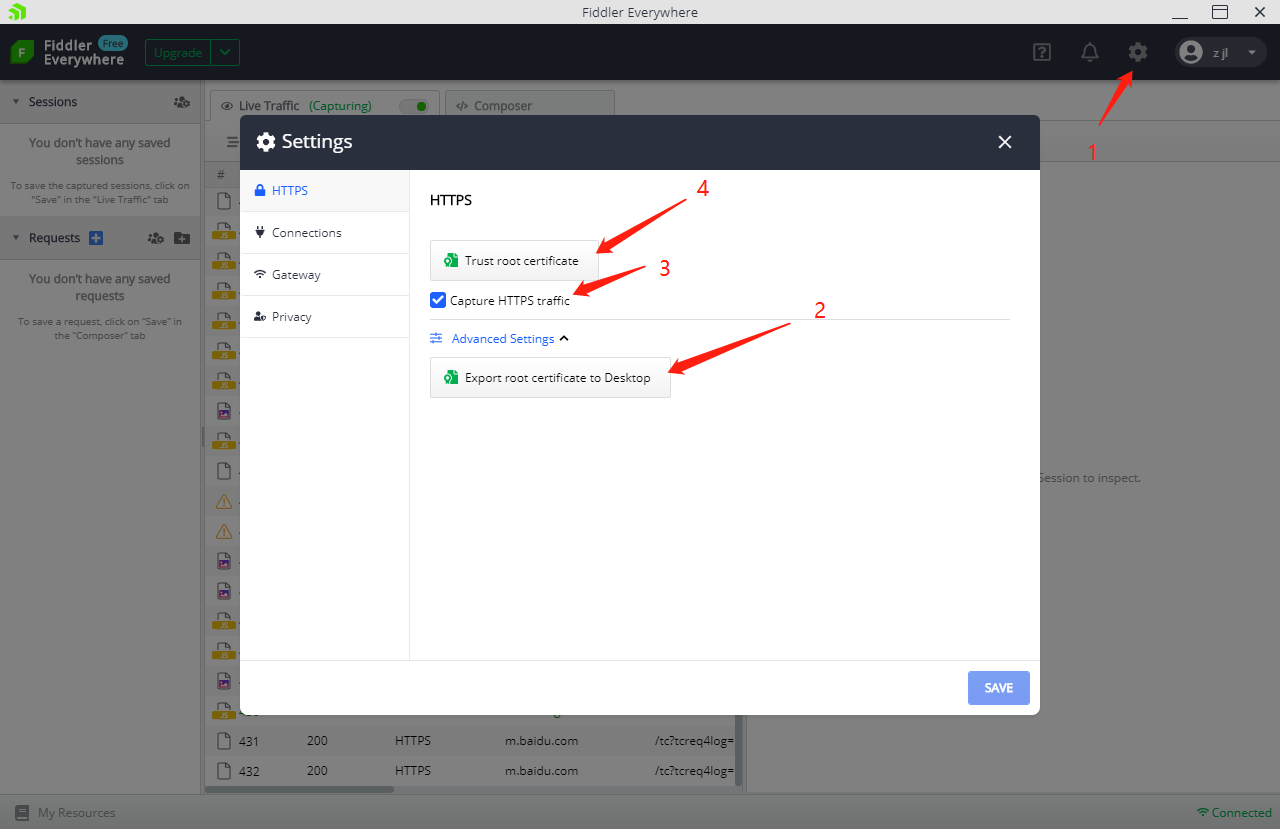Click Export root certificate to Desktop

[550, 378]
